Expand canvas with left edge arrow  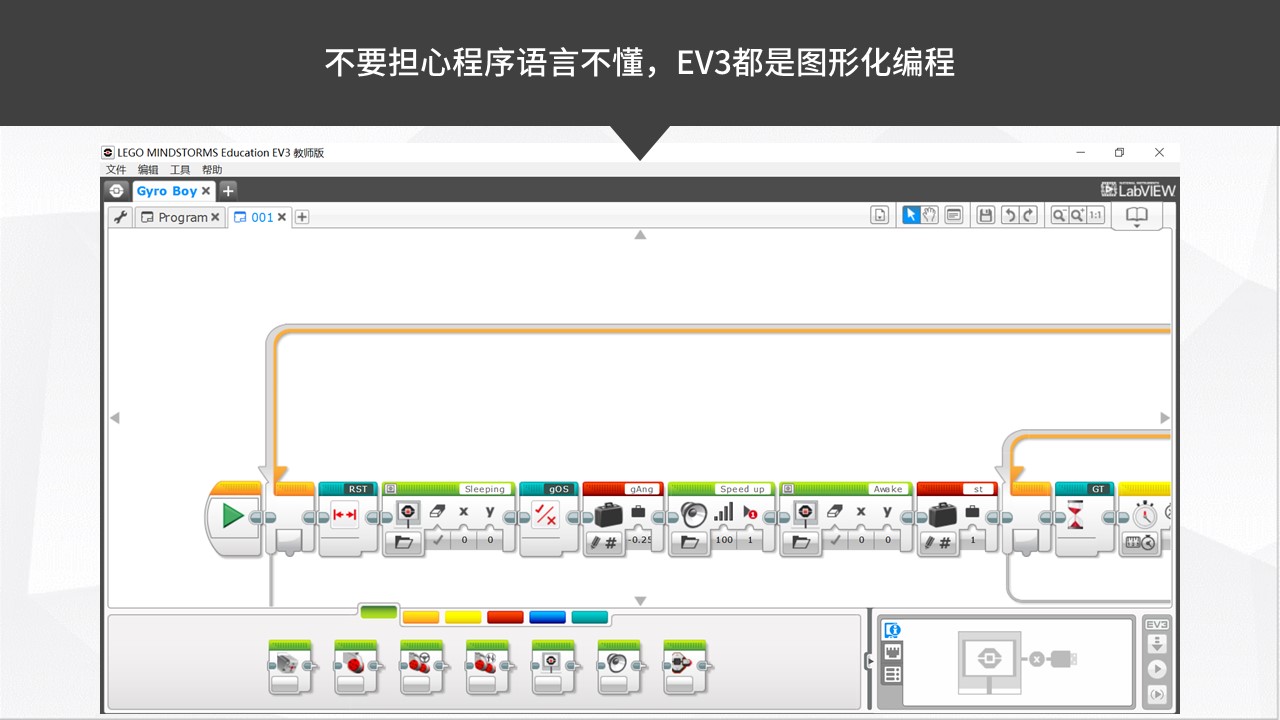[x=114, y=418]
